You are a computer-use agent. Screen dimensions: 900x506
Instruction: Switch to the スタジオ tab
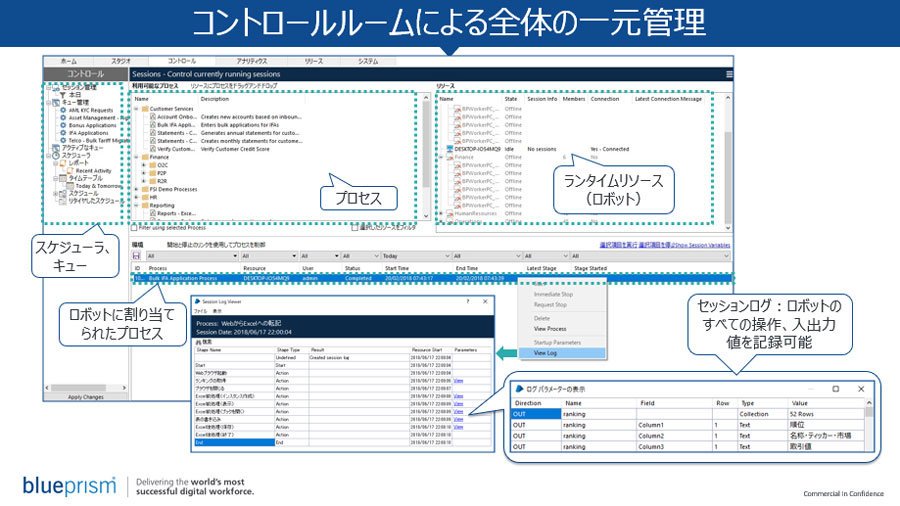121,61
